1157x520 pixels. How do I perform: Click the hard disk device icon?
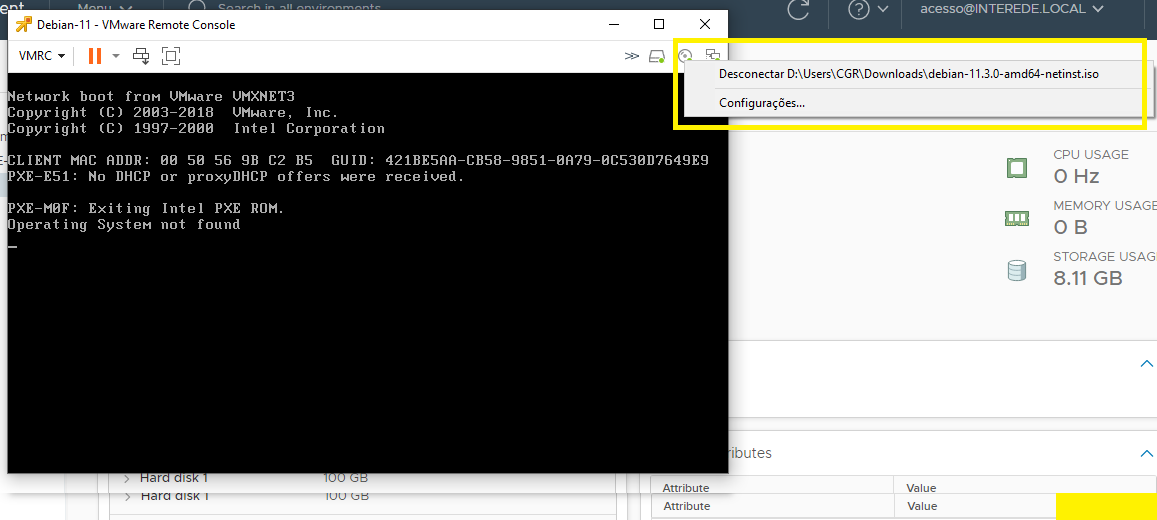[x=656, y=56]
